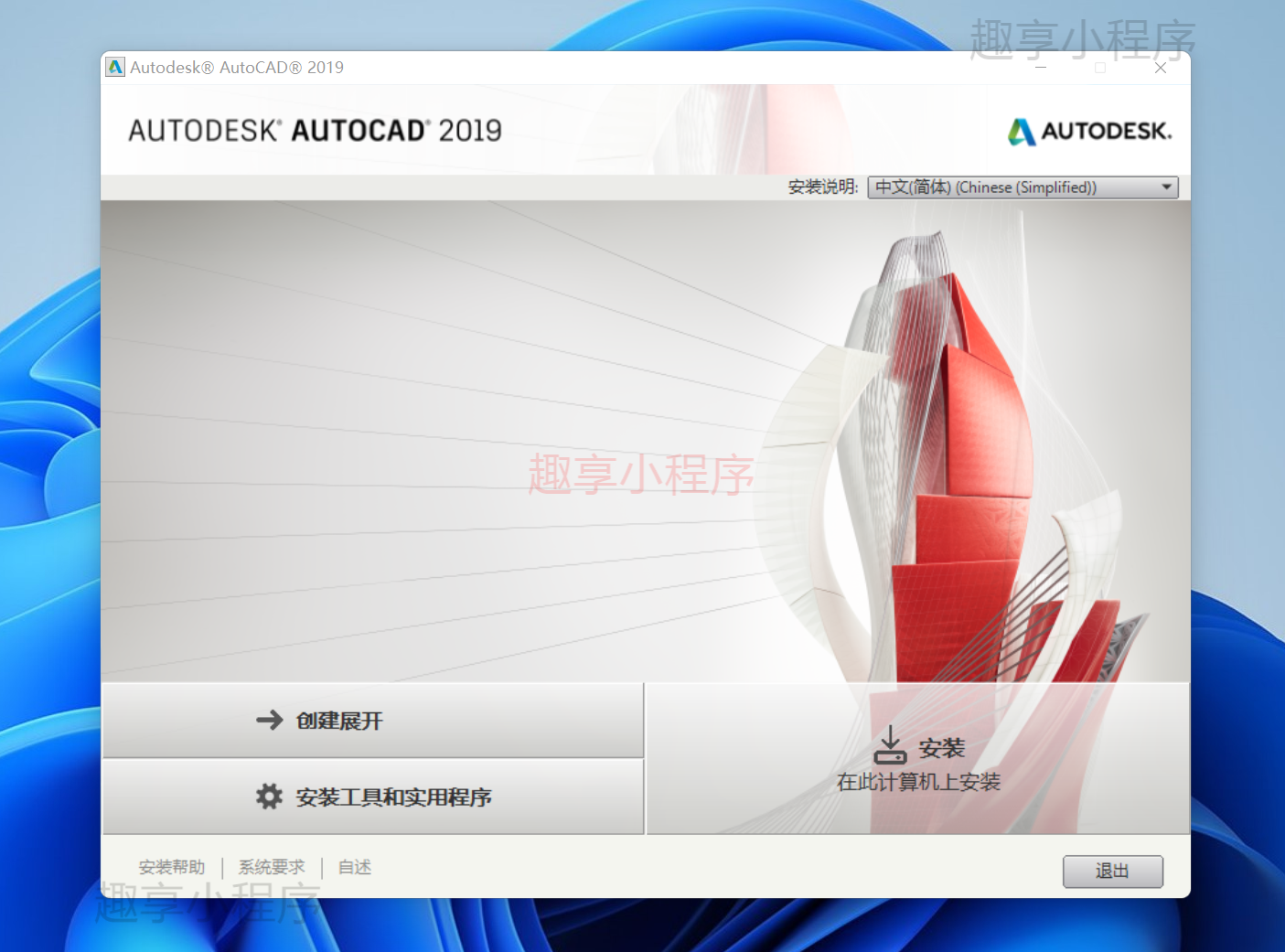Click the AutoCAD icon in title bar
This screenshot has height=952, width=1285.
[x=115, y=68]
